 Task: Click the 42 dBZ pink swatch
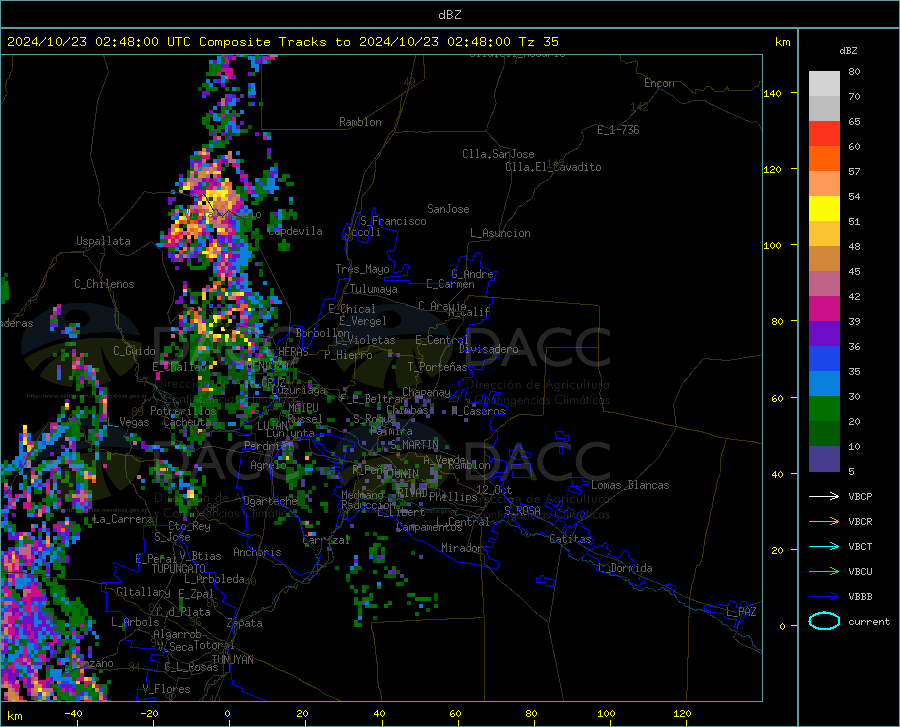click(x=824, y=284)
